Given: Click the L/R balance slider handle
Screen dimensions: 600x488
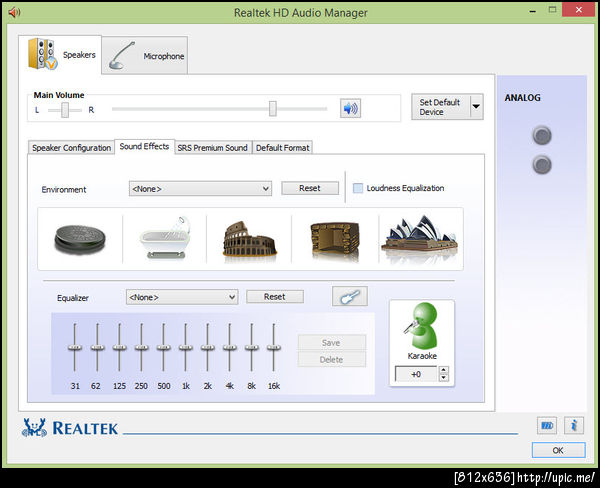Looking at the screenshot, I should (x=65, y=110).
